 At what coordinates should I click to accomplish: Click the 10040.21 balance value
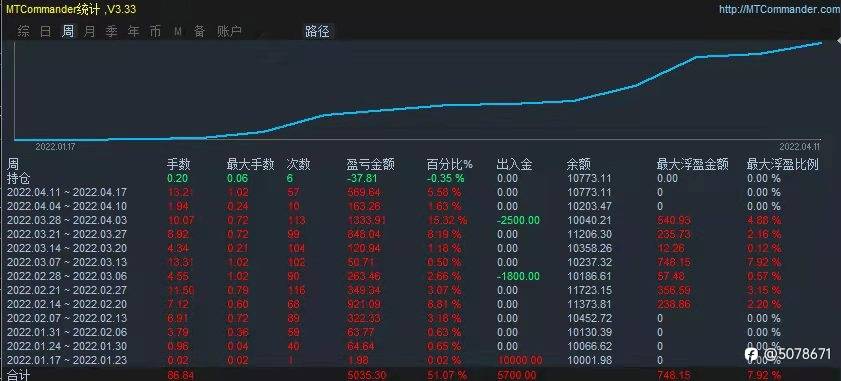(589, 220)
